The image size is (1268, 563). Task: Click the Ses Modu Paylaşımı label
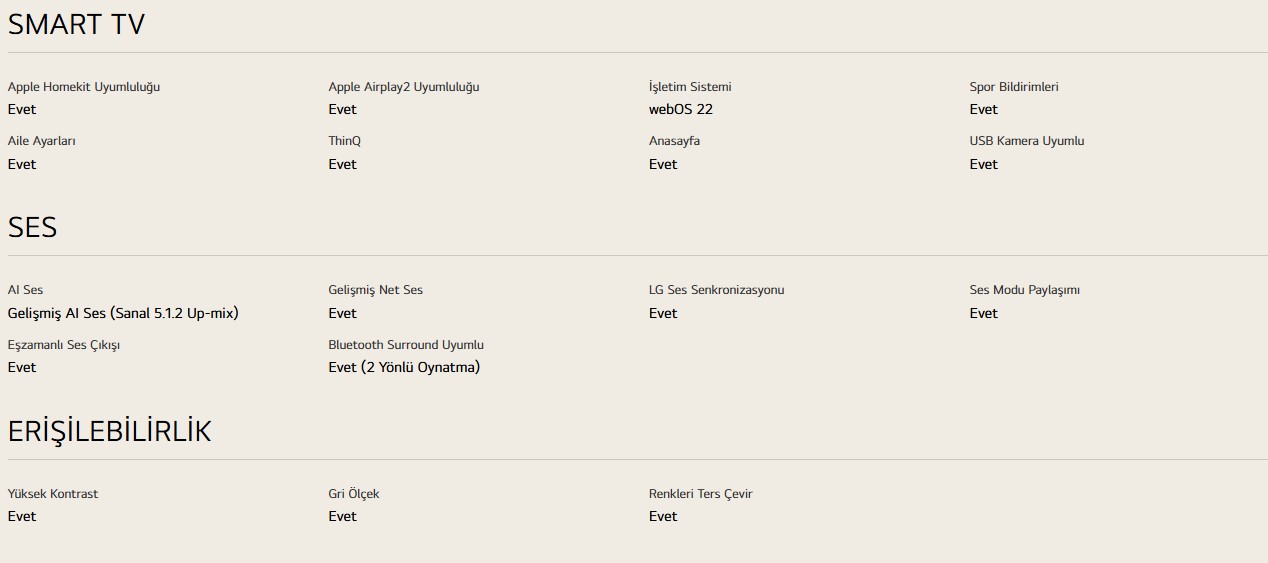click(1024, 290)
